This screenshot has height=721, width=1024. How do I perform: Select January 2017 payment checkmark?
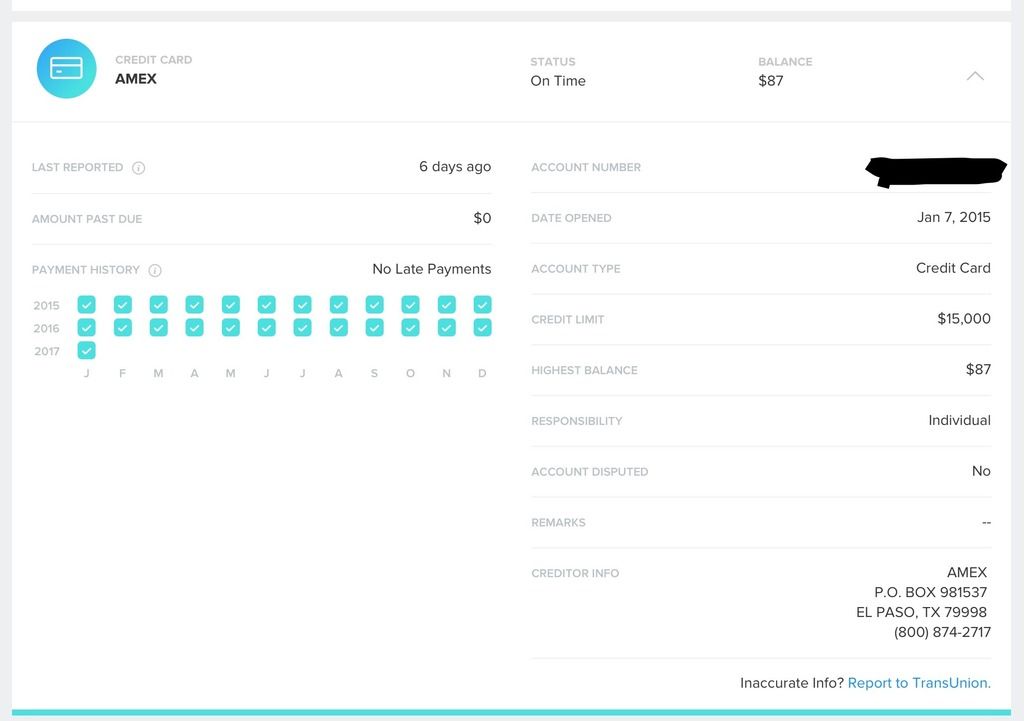(x=86, y=350)
